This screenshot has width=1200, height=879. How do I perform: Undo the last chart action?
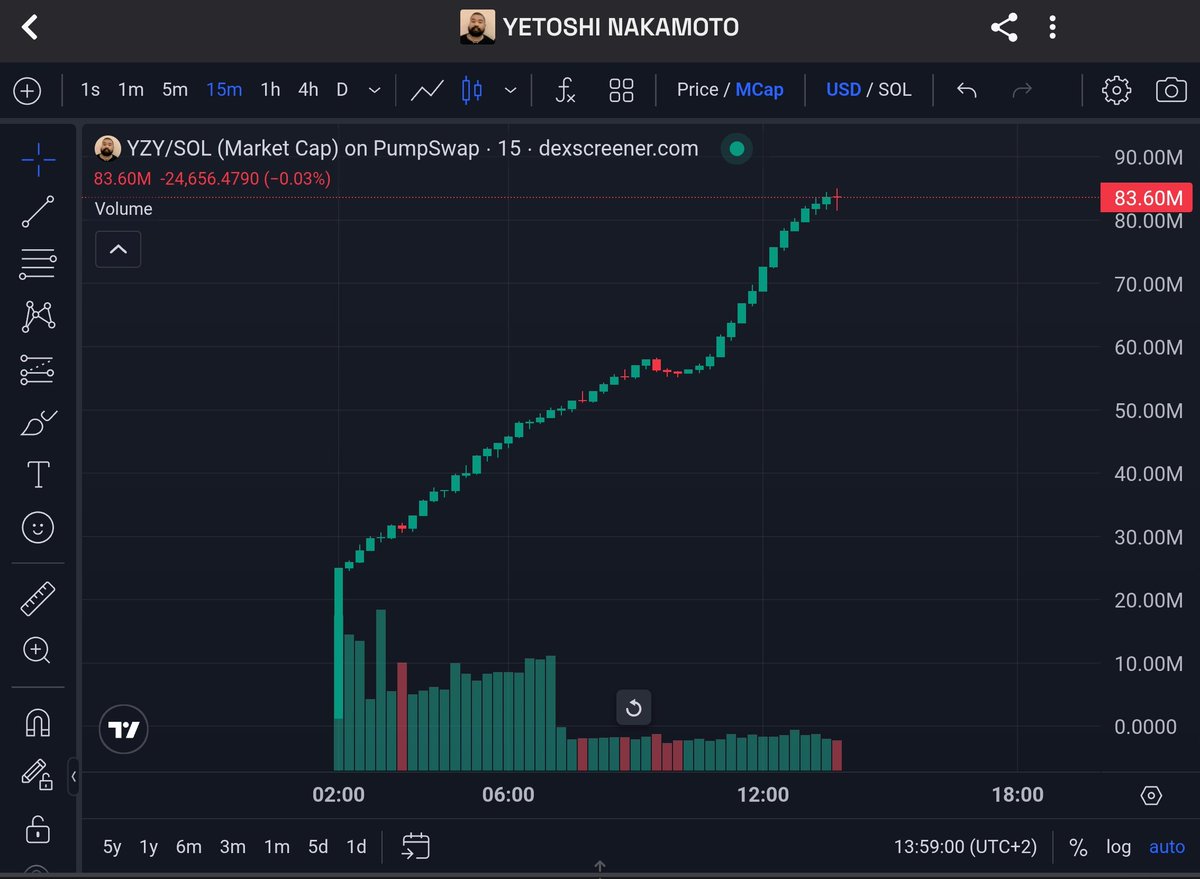[x=966, y=90]
